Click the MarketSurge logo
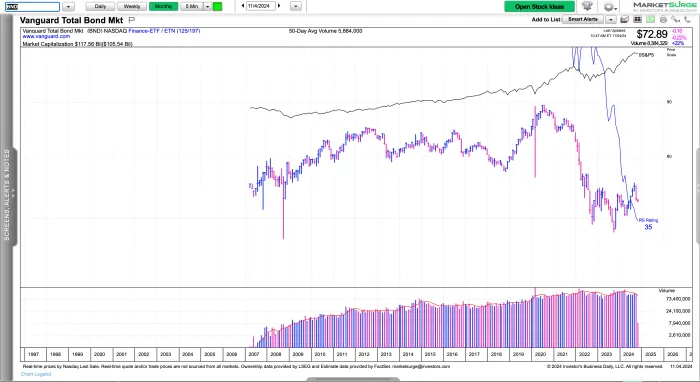 (666, 6)
